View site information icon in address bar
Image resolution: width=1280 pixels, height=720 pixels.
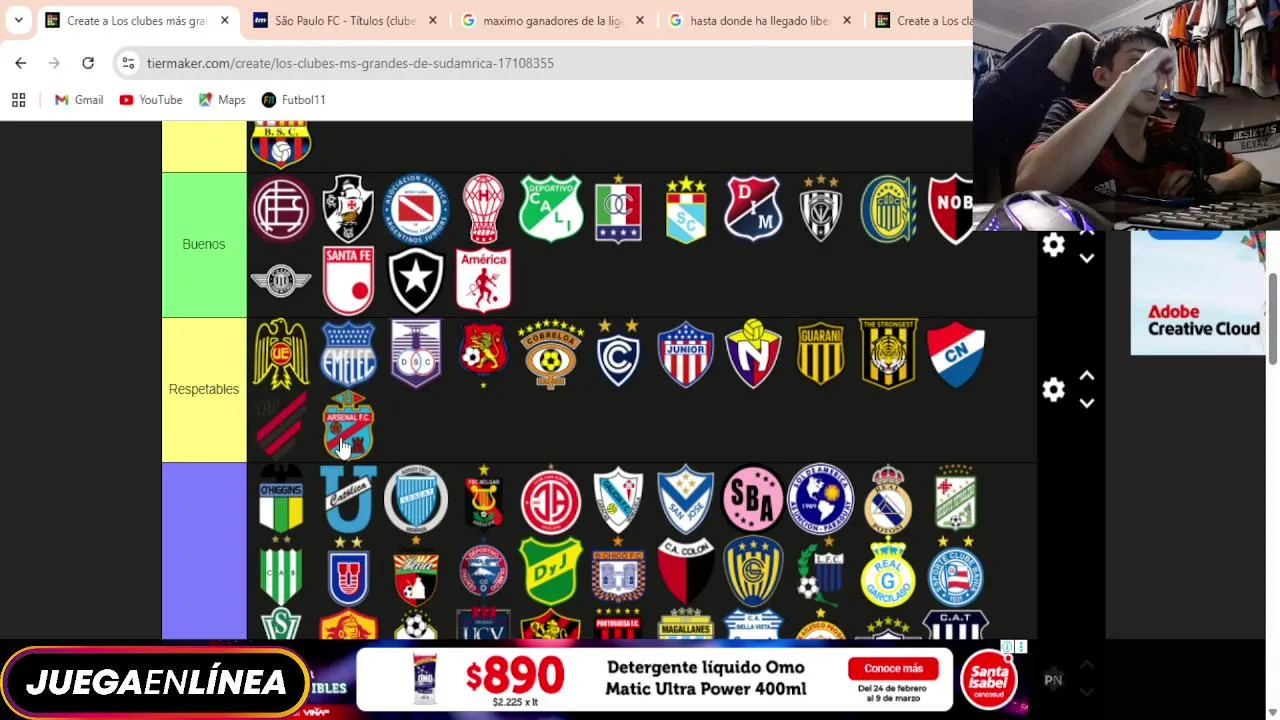(128, 63)
